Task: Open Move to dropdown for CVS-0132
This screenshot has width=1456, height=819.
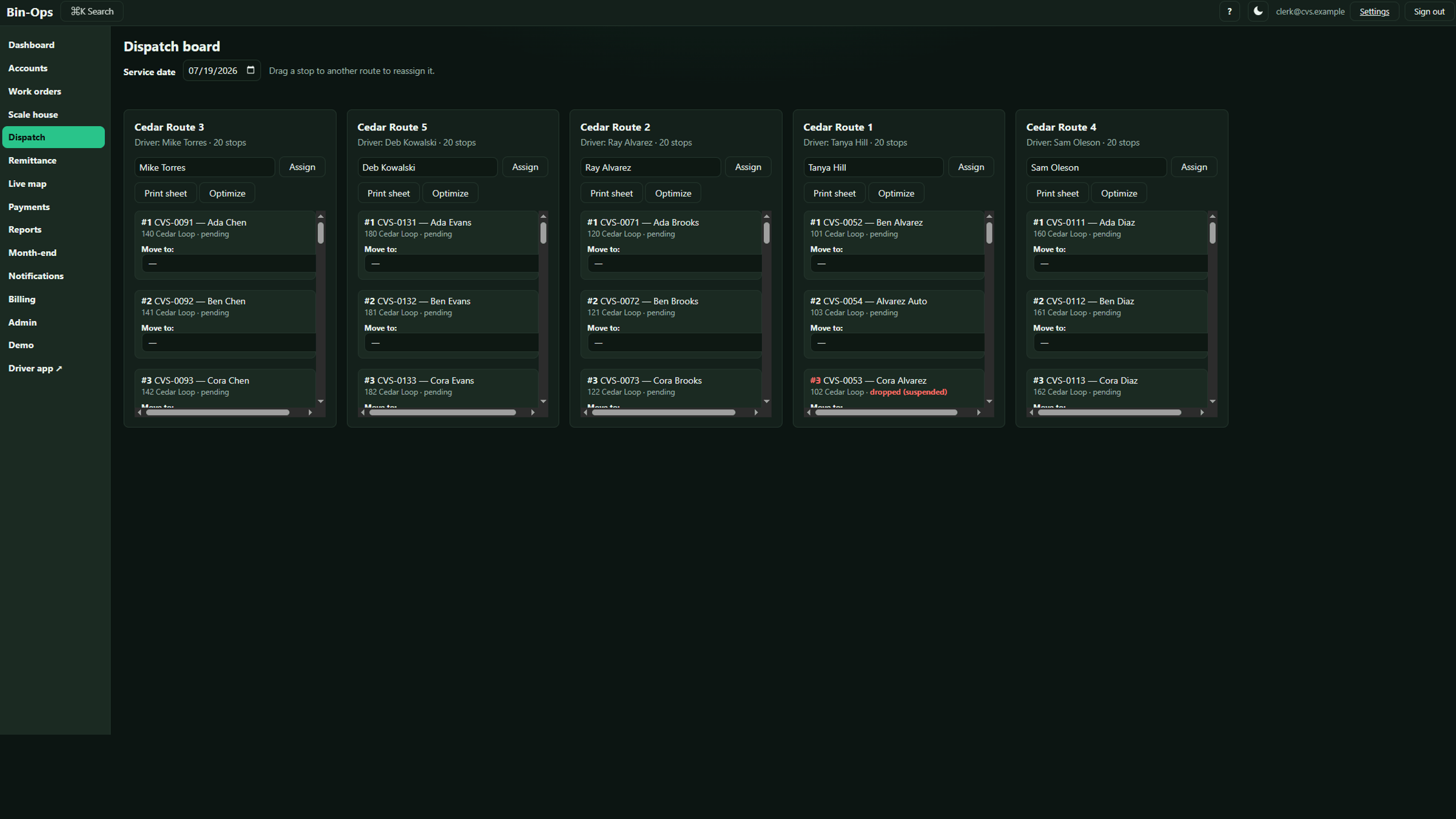Action: [451, 343]
